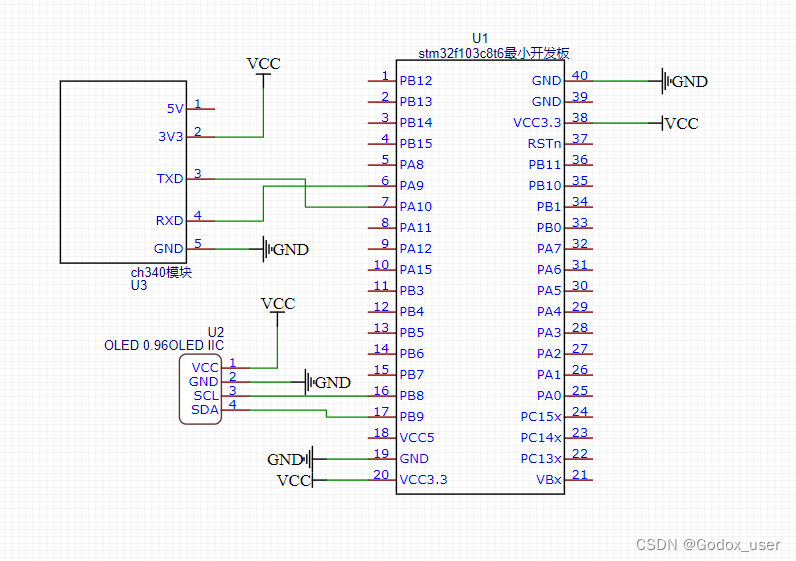Click the PA9 pin label
This screenshot has width=796, height=561.
click(412, 186)
